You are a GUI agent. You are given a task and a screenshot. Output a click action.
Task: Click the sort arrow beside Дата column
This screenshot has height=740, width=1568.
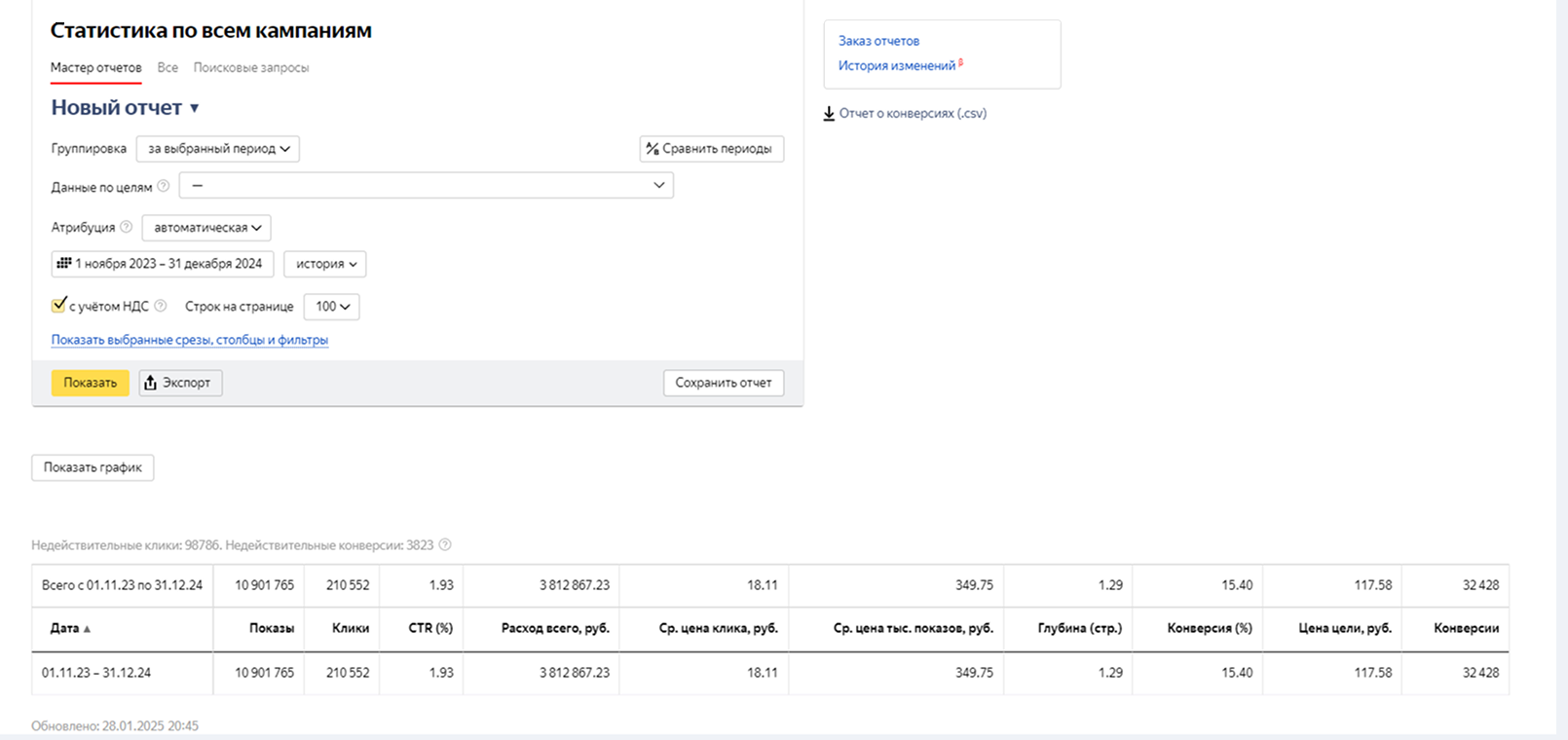pyautogui.click(x=87, y=629)
